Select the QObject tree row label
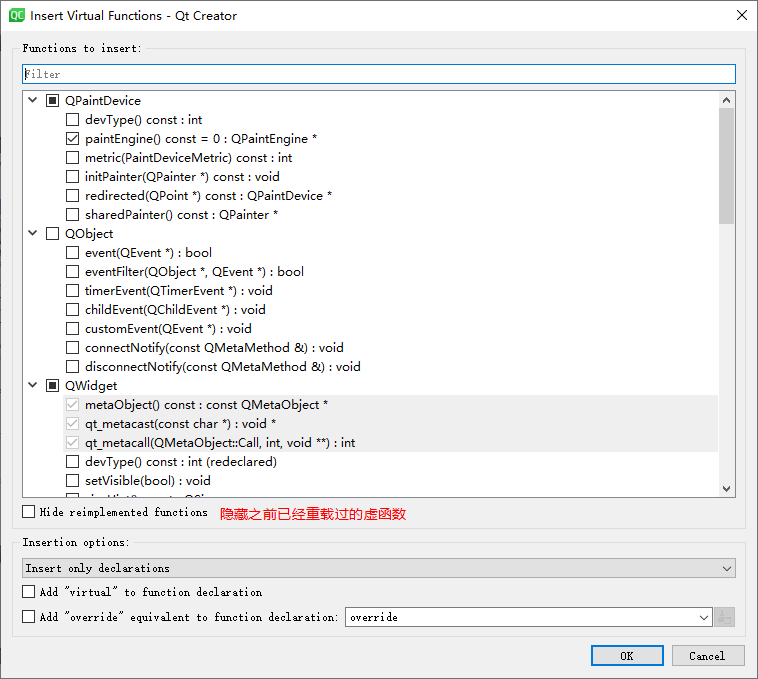 tap(89, 234)
